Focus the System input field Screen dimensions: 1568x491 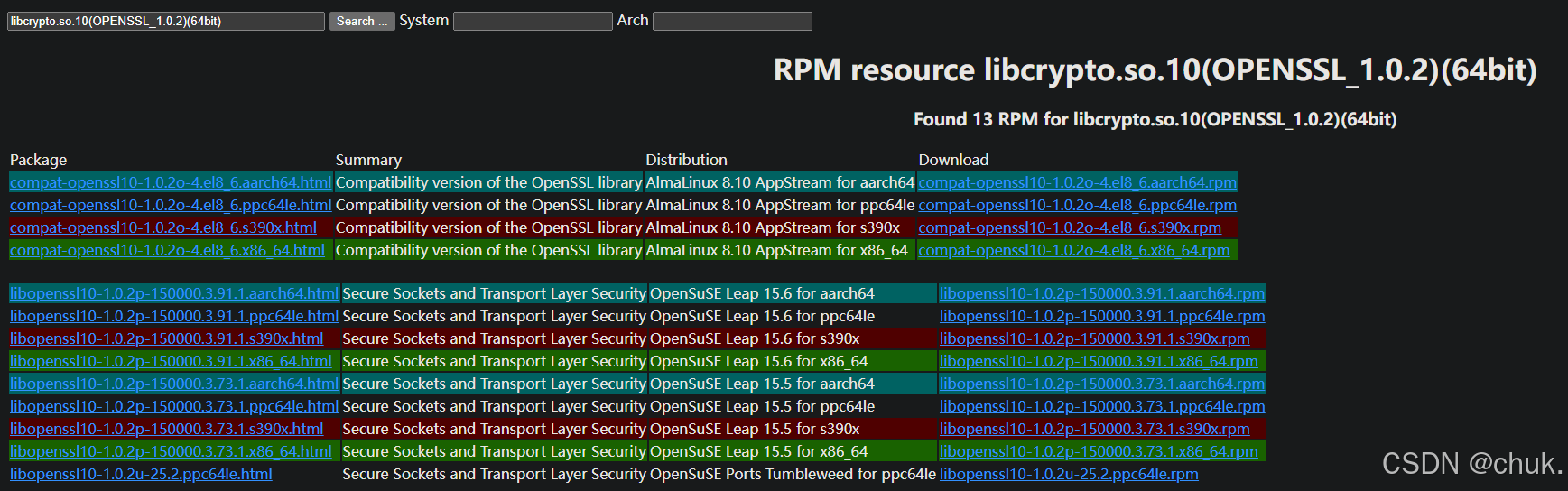tap(533, 21)
